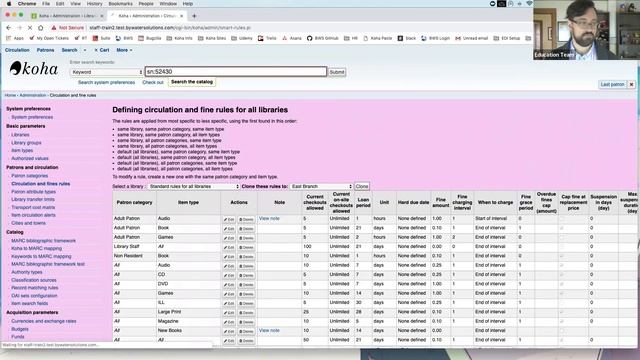Open the Trello bookmark

coord(267,38)
